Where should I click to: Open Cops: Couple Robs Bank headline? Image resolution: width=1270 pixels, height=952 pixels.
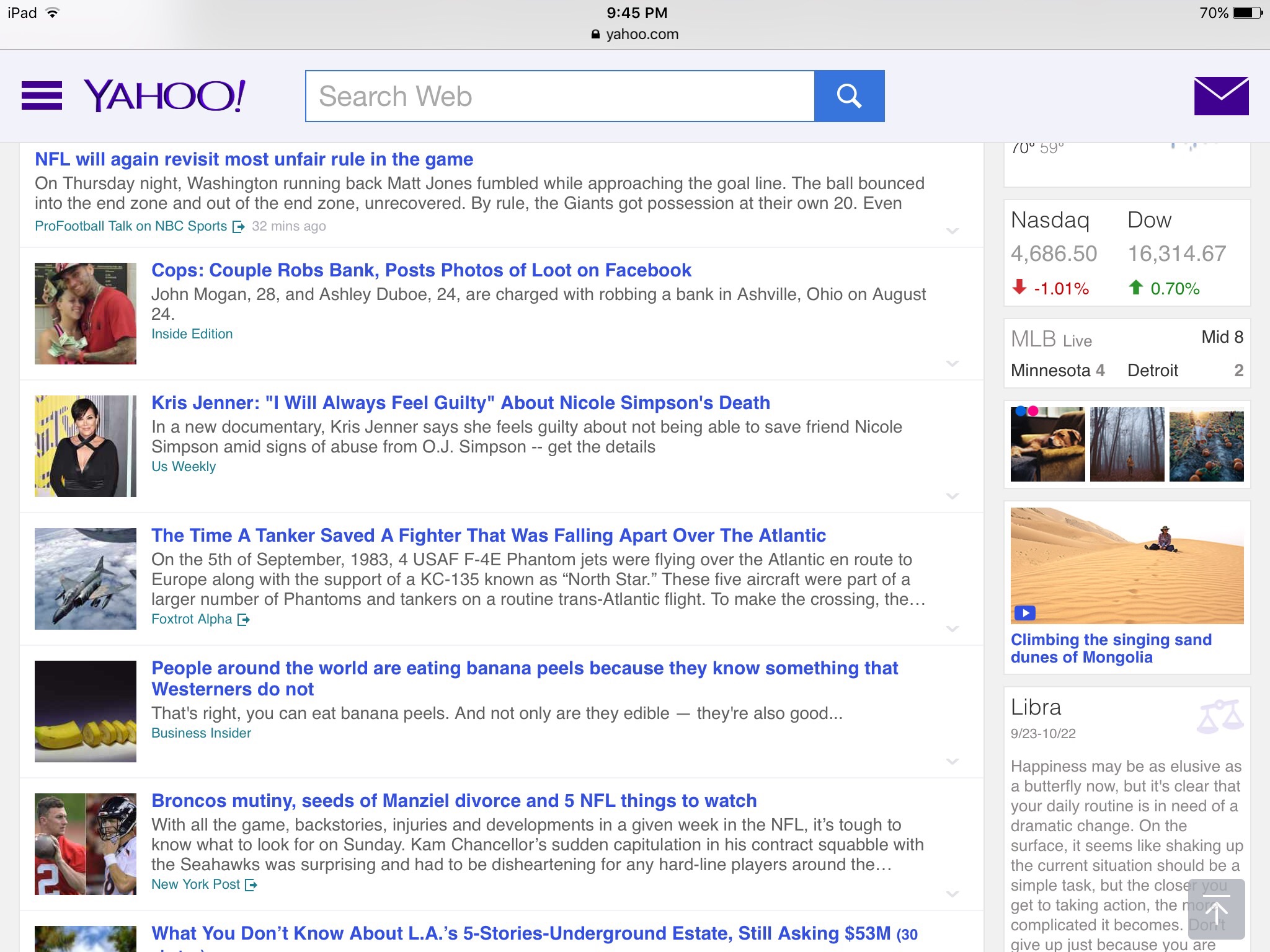point(421,270)
